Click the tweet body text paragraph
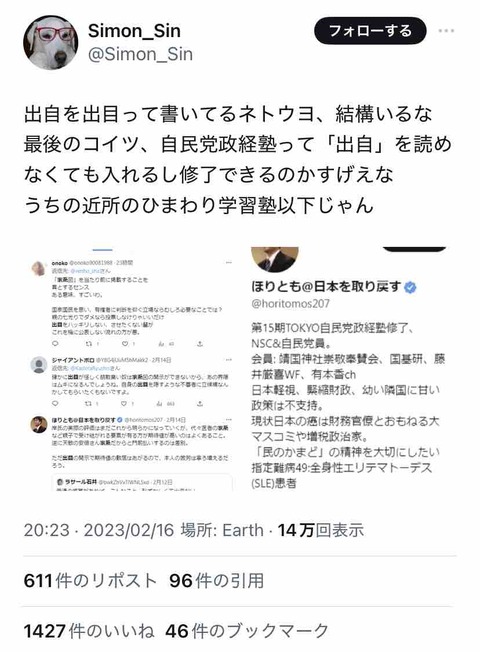 pyautogui.click(x=238, y=160)
